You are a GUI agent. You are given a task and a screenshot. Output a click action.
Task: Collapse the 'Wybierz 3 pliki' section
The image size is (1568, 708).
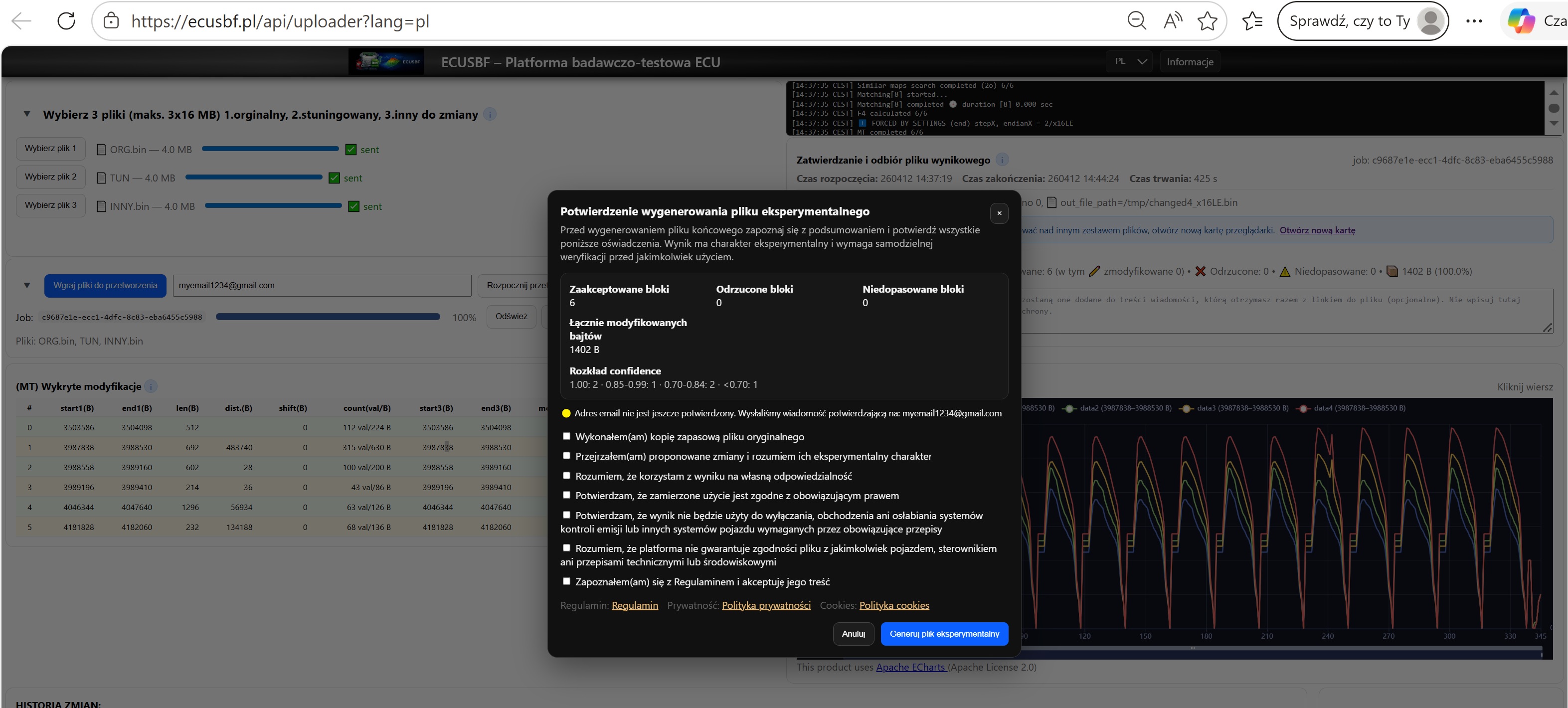[26, 114]
